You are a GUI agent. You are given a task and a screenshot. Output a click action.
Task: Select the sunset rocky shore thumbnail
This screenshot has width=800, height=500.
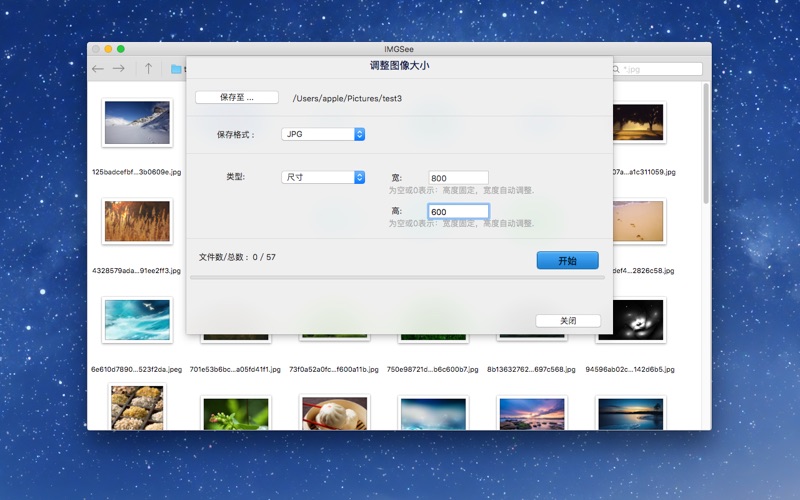point(532,413)
